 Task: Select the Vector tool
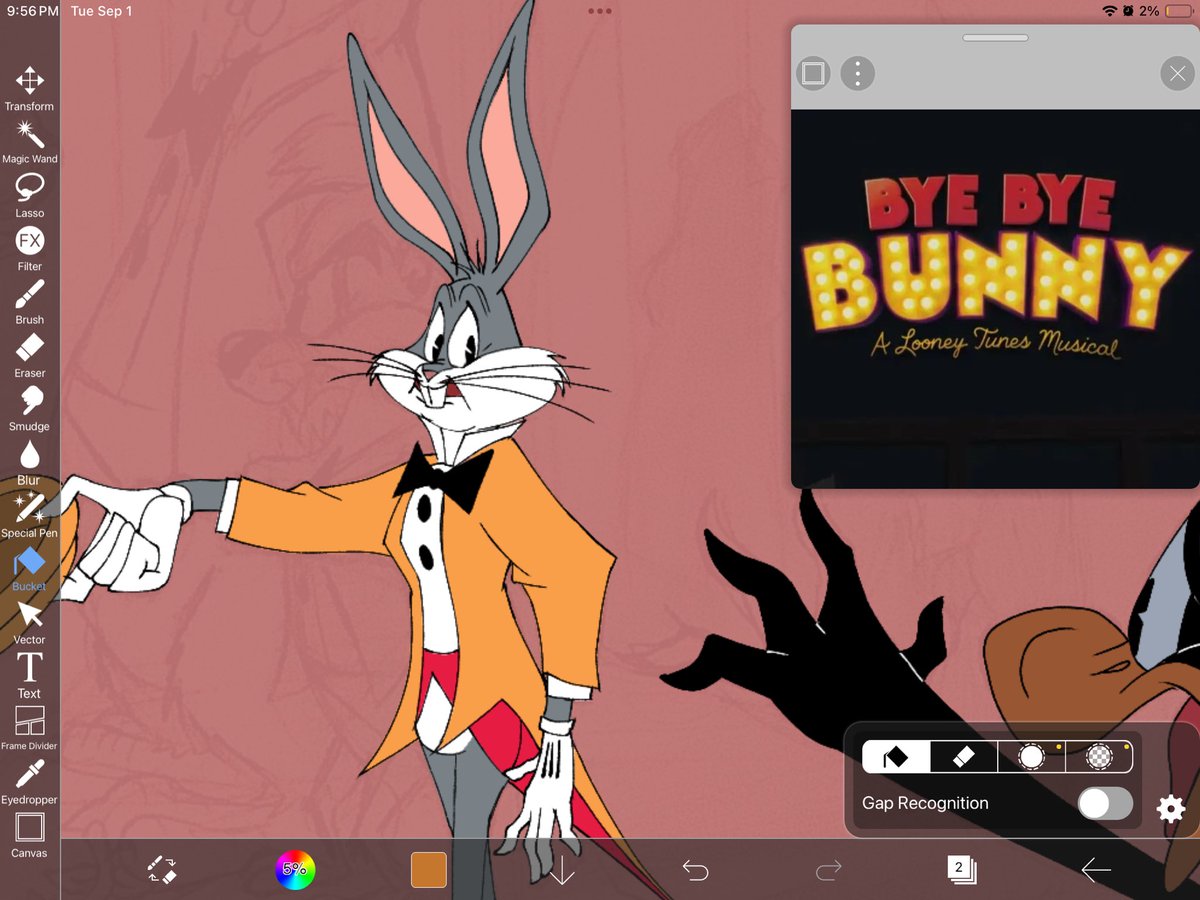29,621
